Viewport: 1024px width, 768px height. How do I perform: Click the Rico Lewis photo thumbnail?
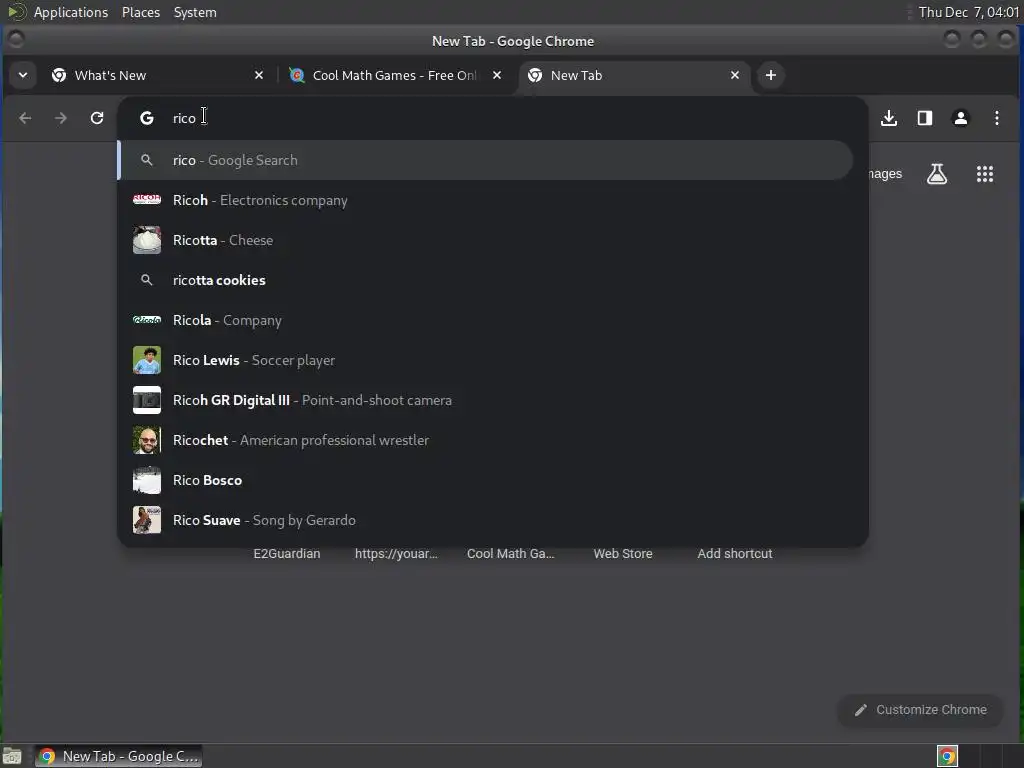tap(147, 360)
